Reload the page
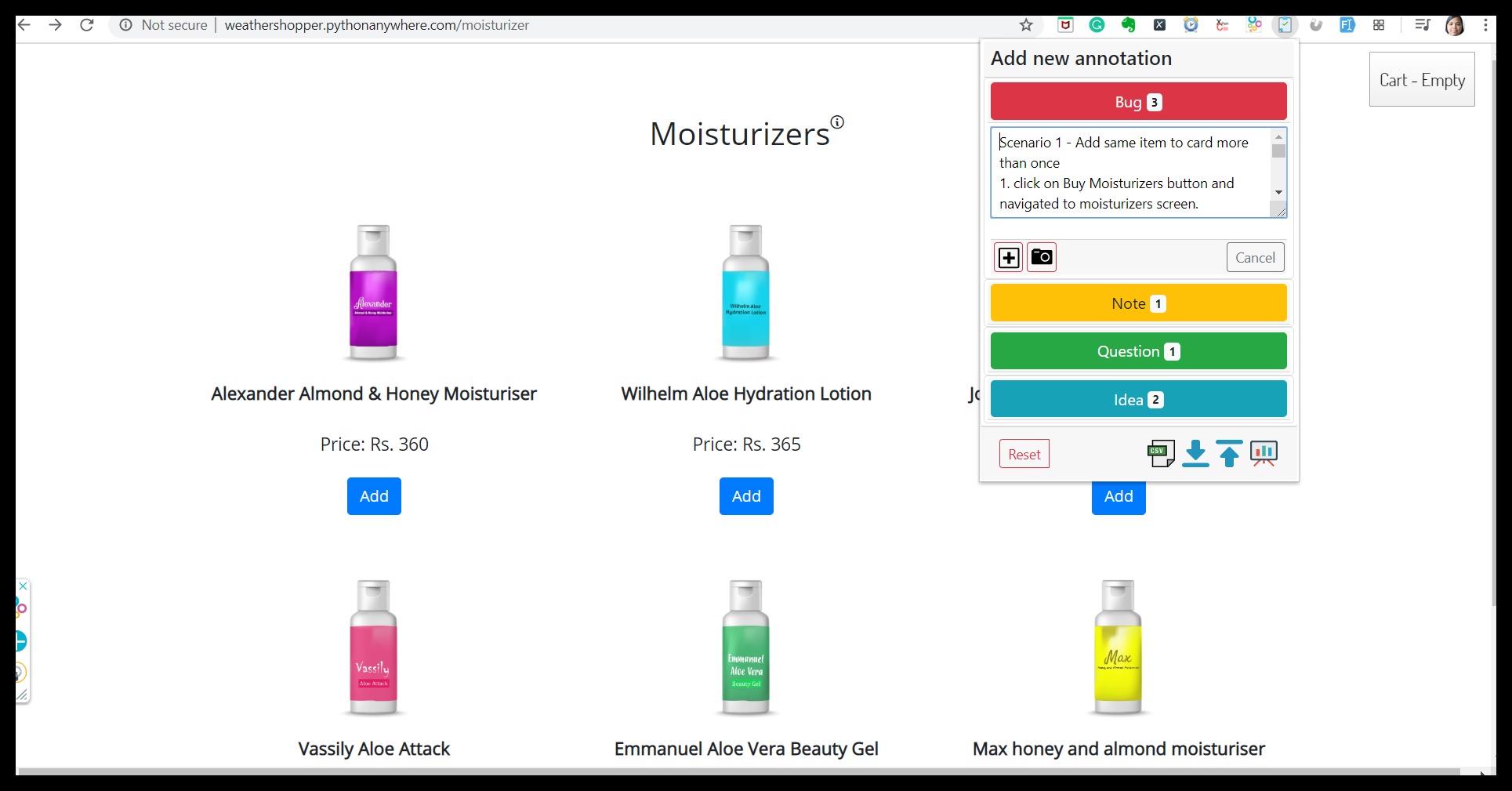This screenshot has width=1512, height=791. 87,25
